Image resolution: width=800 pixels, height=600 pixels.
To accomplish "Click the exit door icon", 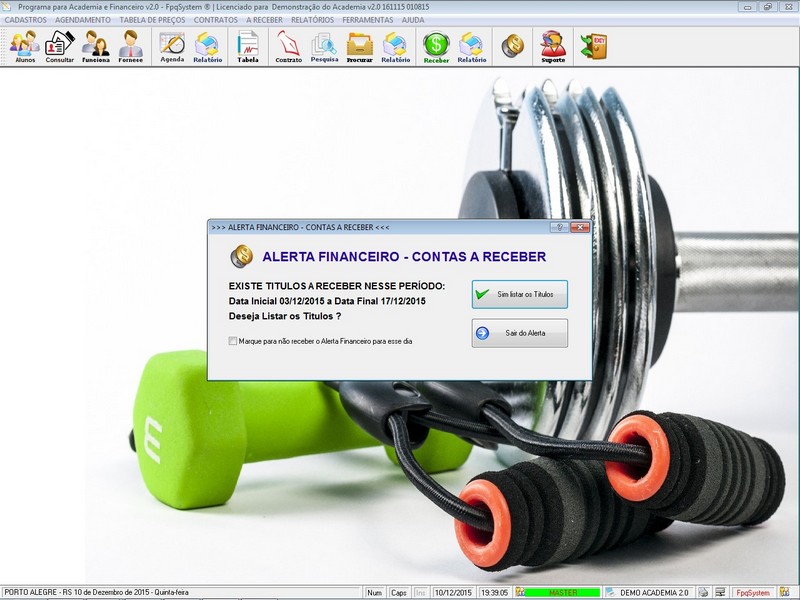I will pos(594,46).
